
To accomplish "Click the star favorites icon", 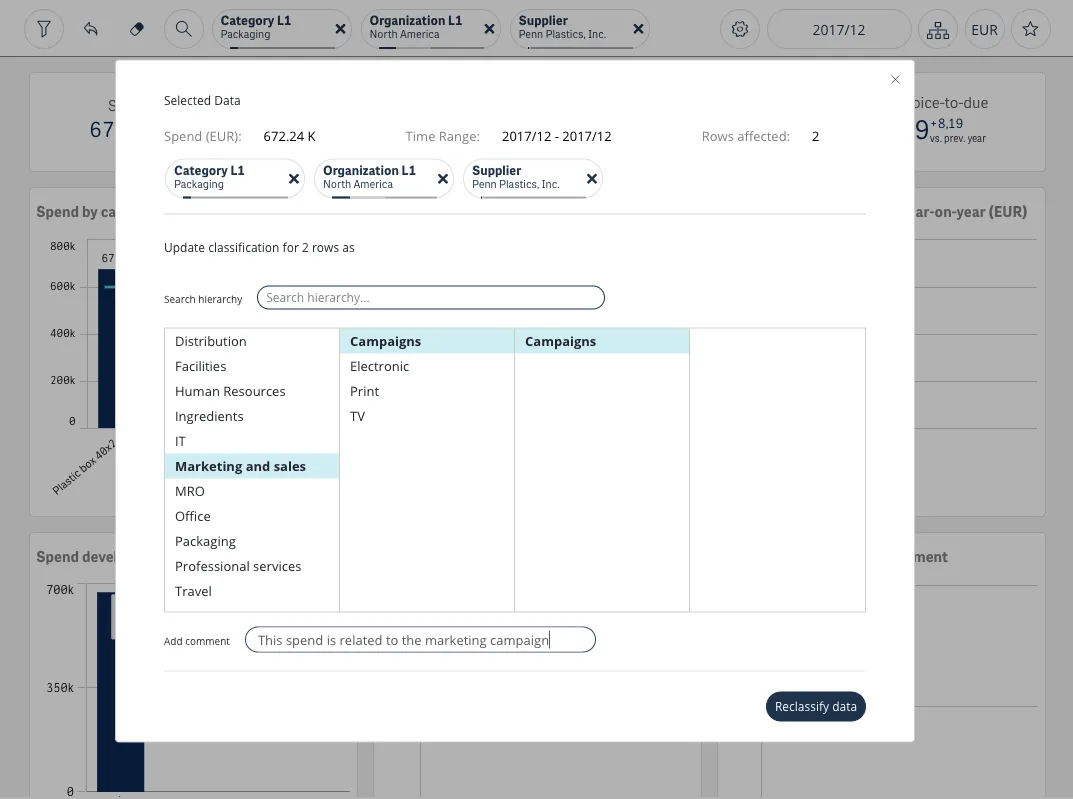I will click(x=1030, y=29).
